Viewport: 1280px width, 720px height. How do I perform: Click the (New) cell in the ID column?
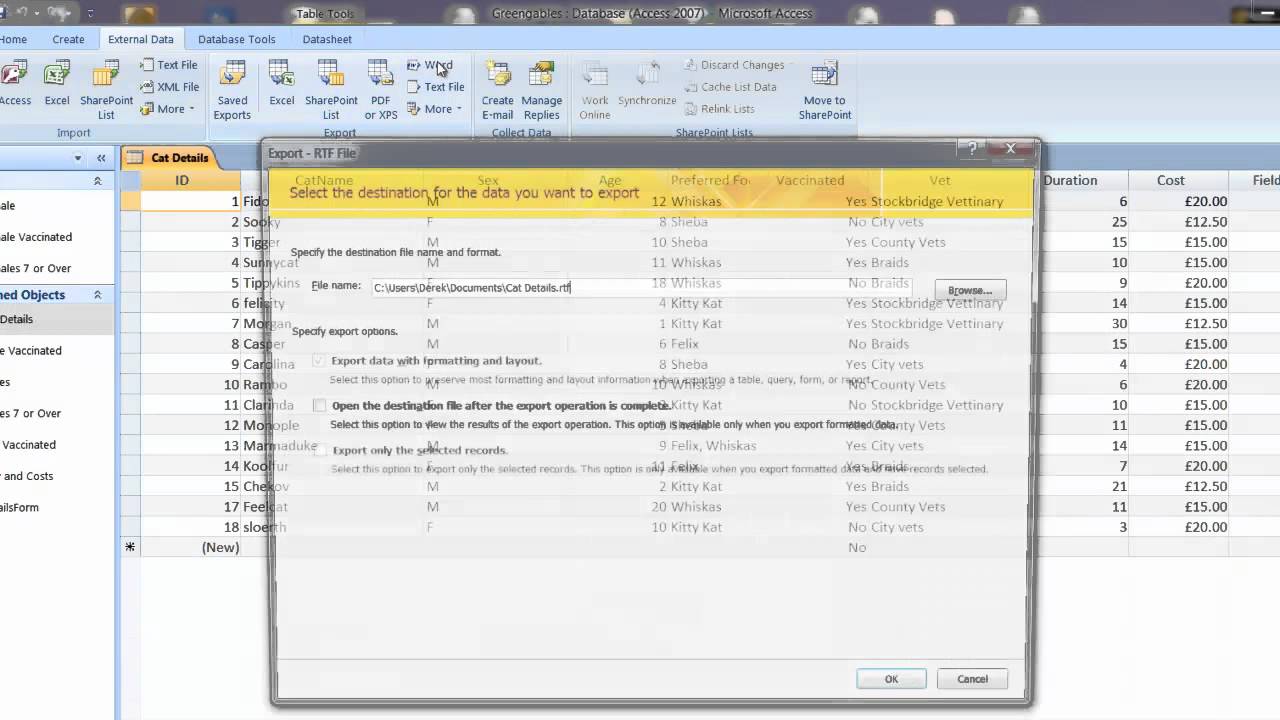coord(191,547)
